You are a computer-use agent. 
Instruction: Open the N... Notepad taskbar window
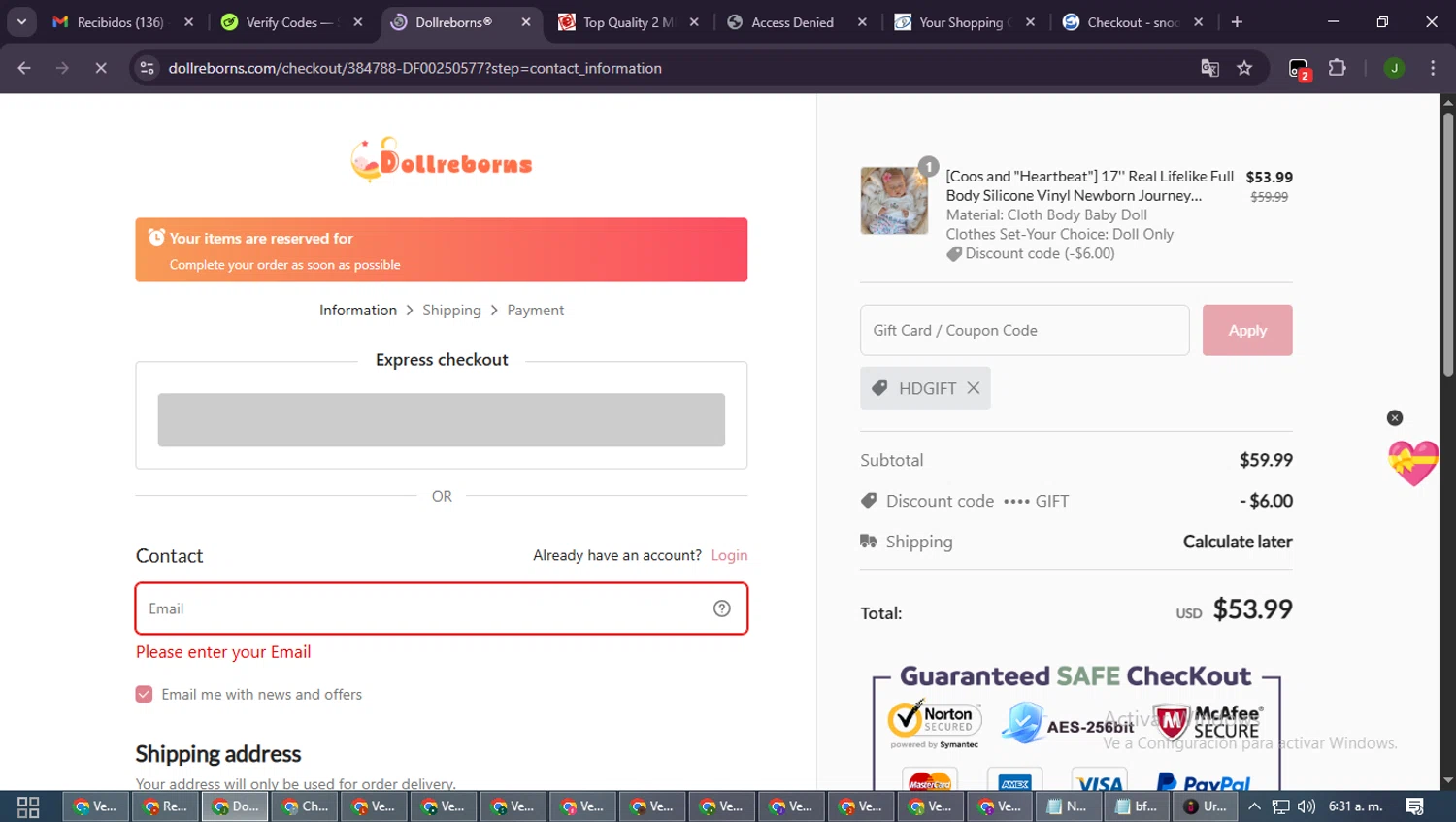click(1068, 806)
